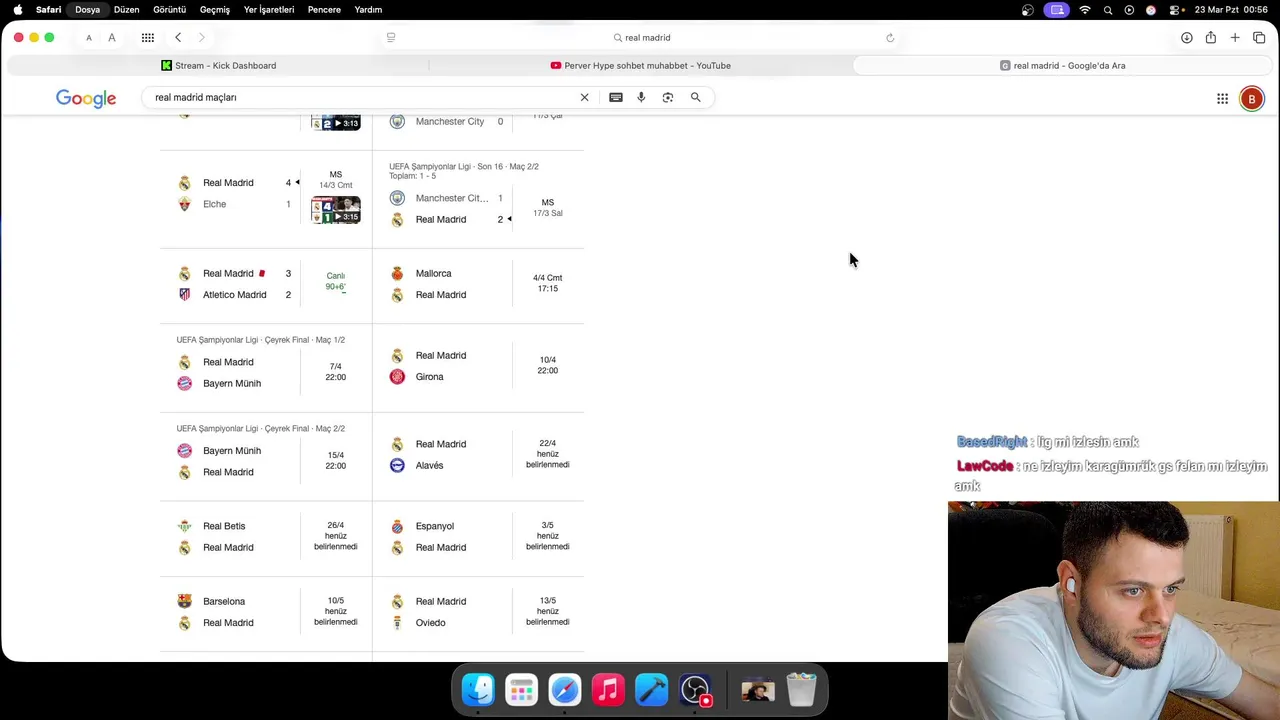
Task: Open the on-screen keyboard input tool icon
Action: pyautogui.click(x=616, y=97)
